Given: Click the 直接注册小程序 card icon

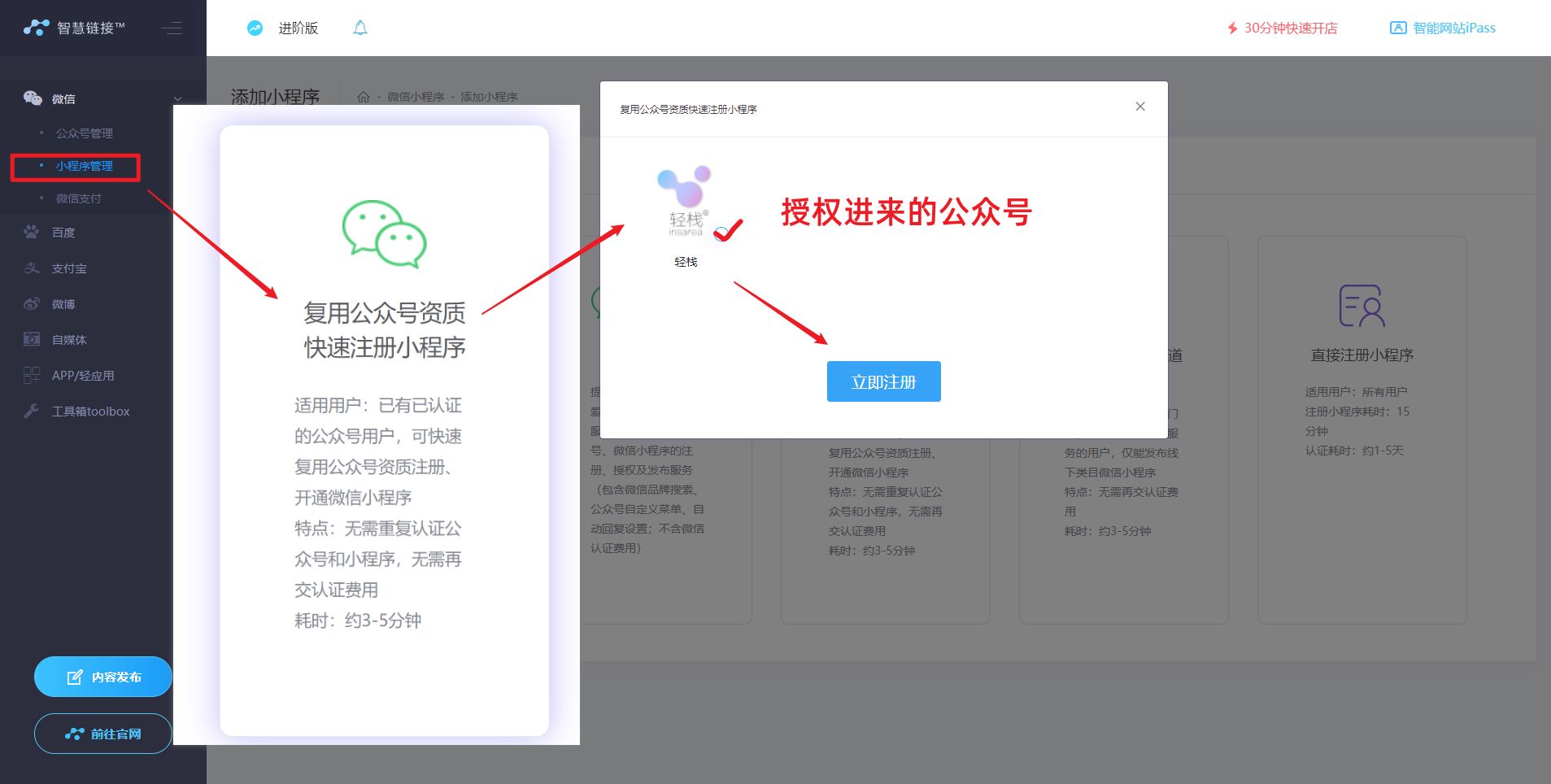Looking at the screenshot, I should coord(1361,306).
